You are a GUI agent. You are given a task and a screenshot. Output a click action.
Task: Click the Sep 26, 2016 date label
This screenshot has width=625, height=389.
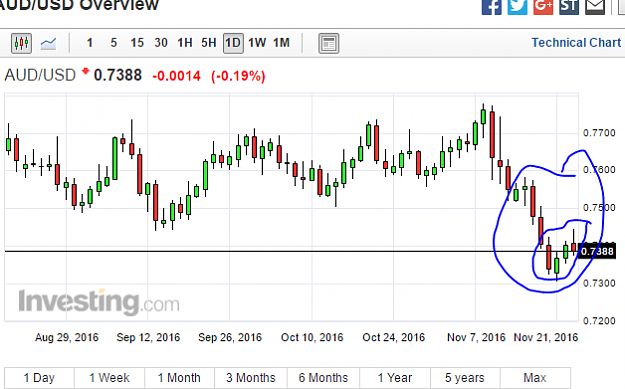click(230, 338)
